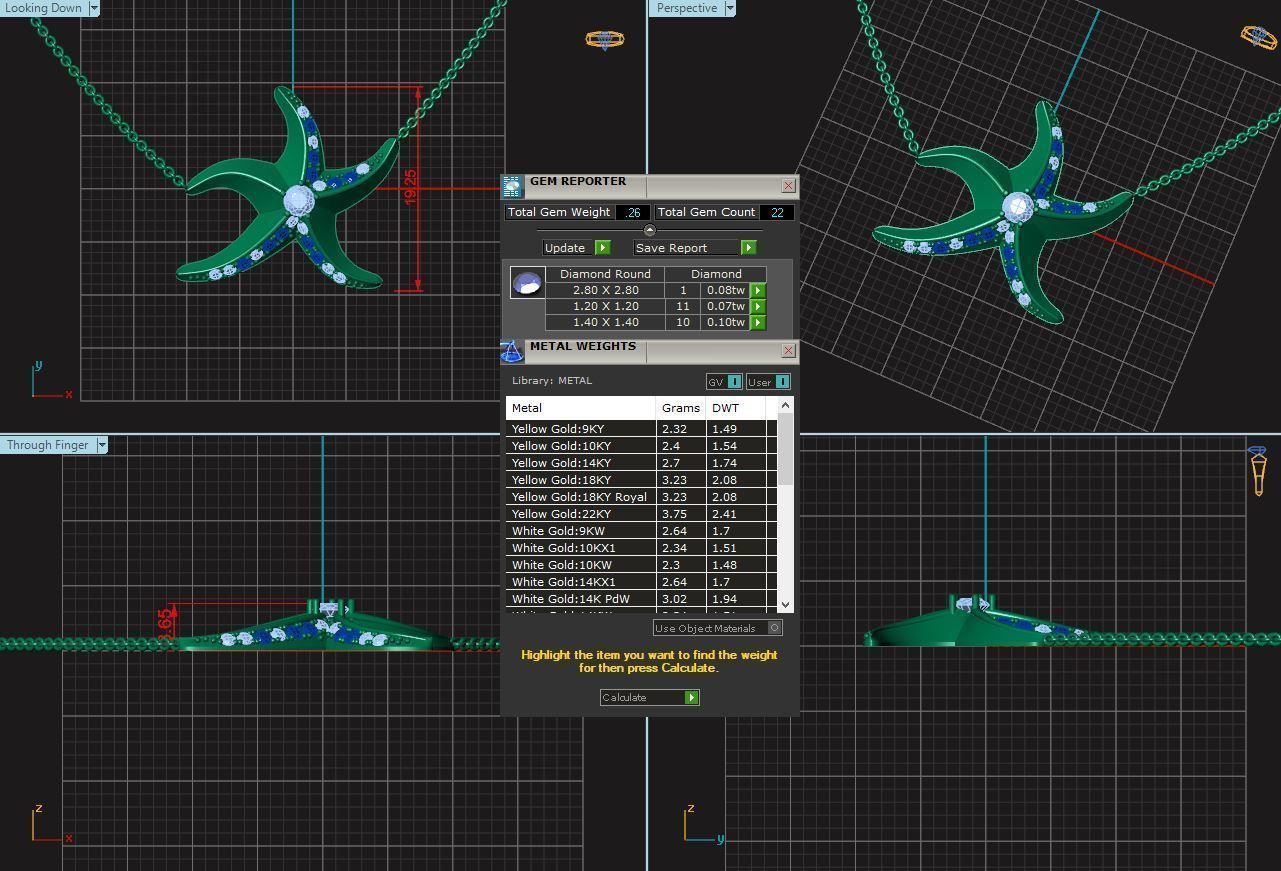Click green arrow for 2.80 X 2.80 diamond row
Screen dimensions: 1281x871
click(758, 290)
